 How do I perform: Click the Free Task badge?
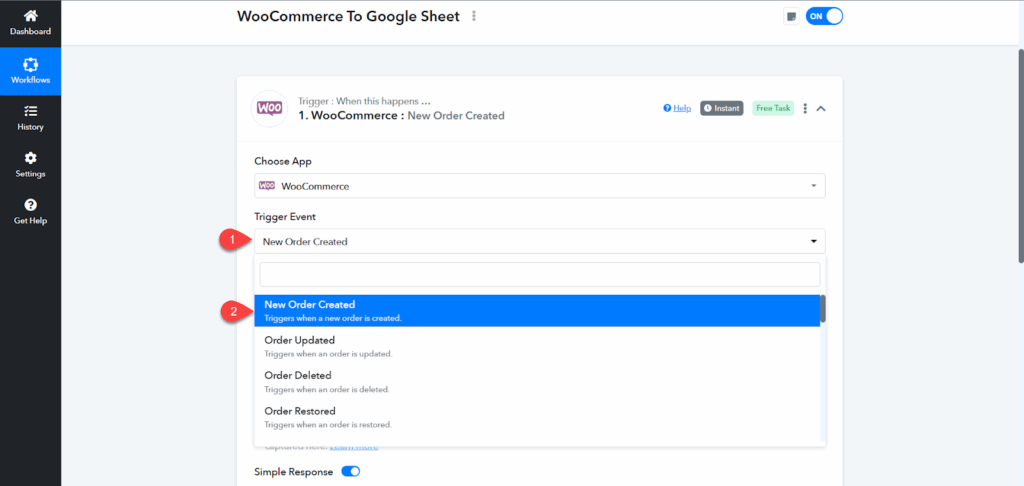[773, 108]
